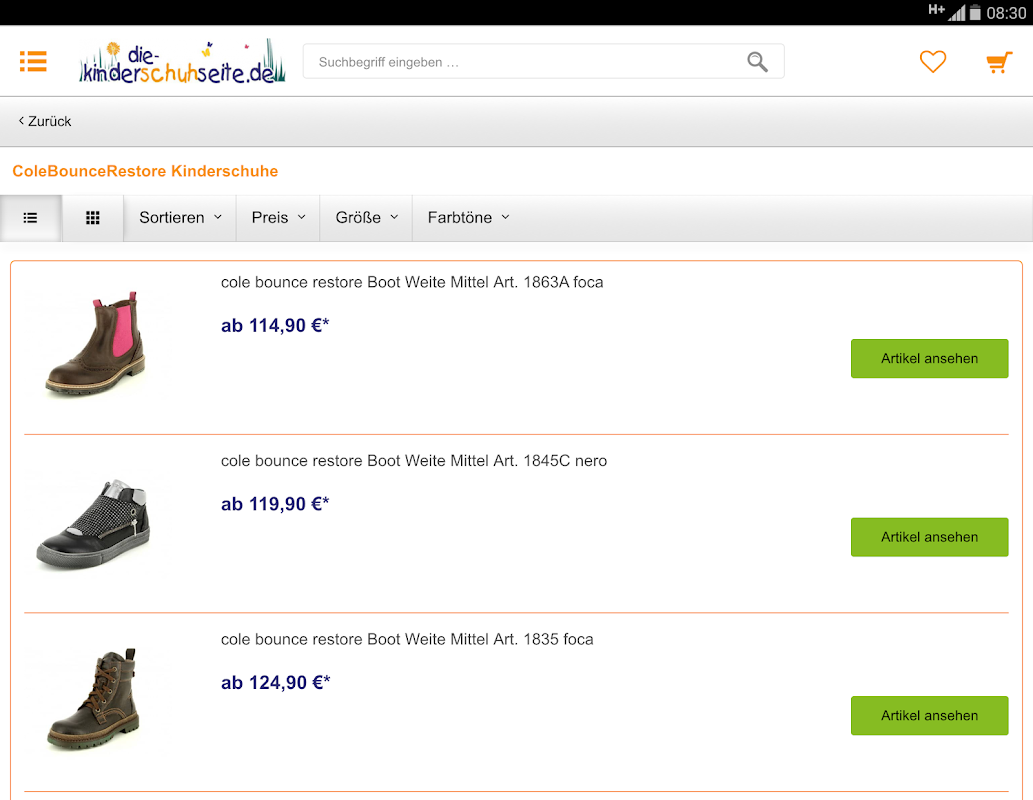Screen dimensions: 1033x800
Task: Open thumbnail of black 1845C nero shoe
Action: [x=94, y=525]
